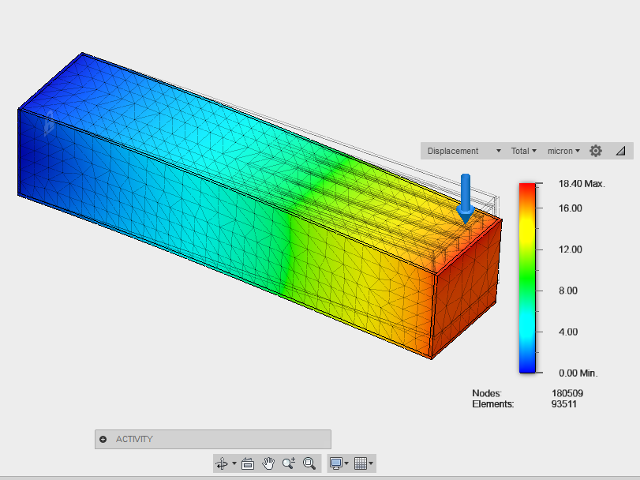Open the Orbit tool options arrow

tap(234, 463)
